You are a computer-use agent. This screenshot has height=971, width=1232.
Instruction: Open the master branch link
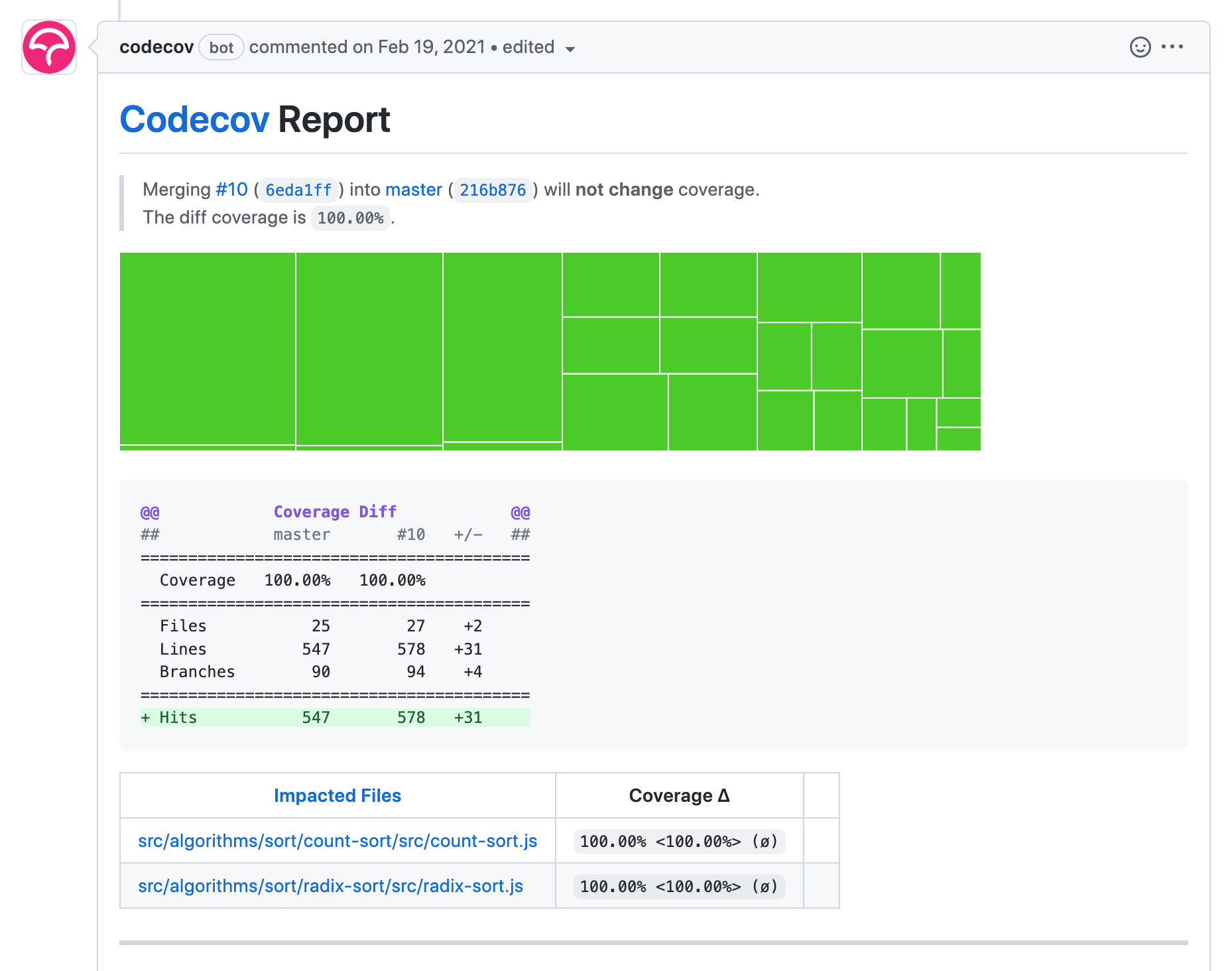point(414,190)
